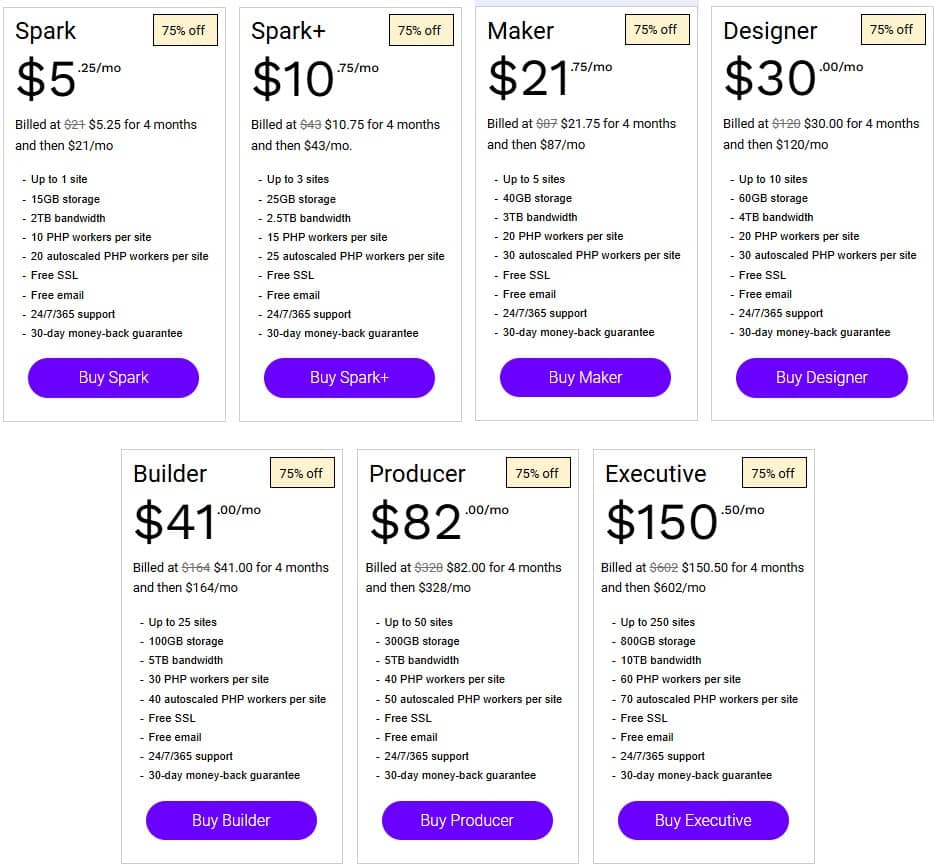Click the Buy Builder button

[x=231, y=820]
